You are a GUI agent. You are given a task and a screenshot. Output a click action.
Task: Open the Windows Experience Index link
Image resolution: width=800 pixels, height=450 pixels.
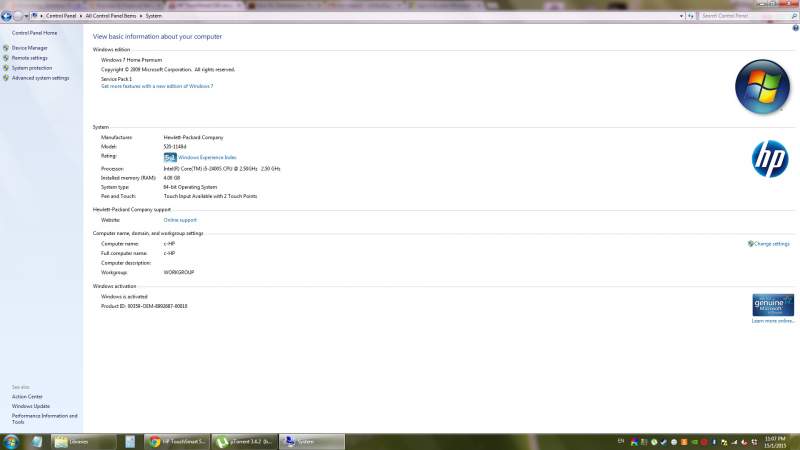pos(207,158)
